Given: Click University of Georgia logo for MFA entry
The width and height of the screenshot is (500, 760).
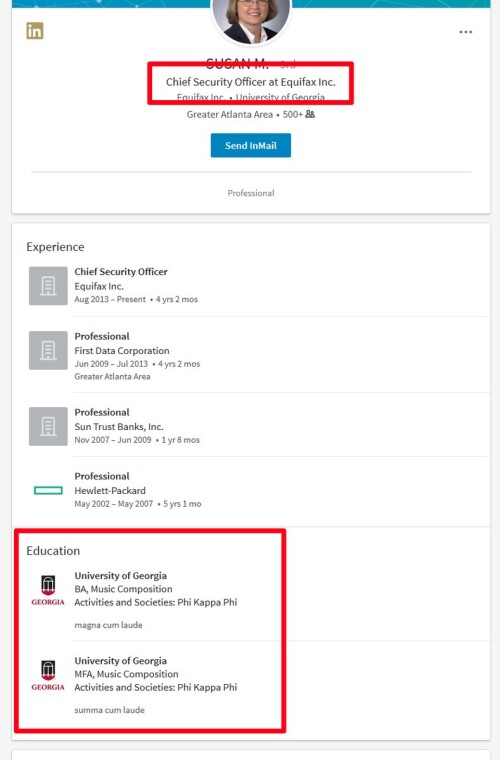Looking at the screenshot, I should click(x=48, y=675).
